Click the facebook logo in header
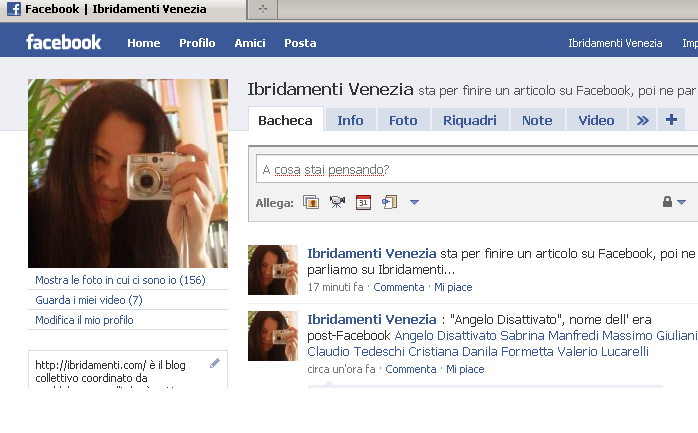698x433 pixels. (x=64, y=42)
